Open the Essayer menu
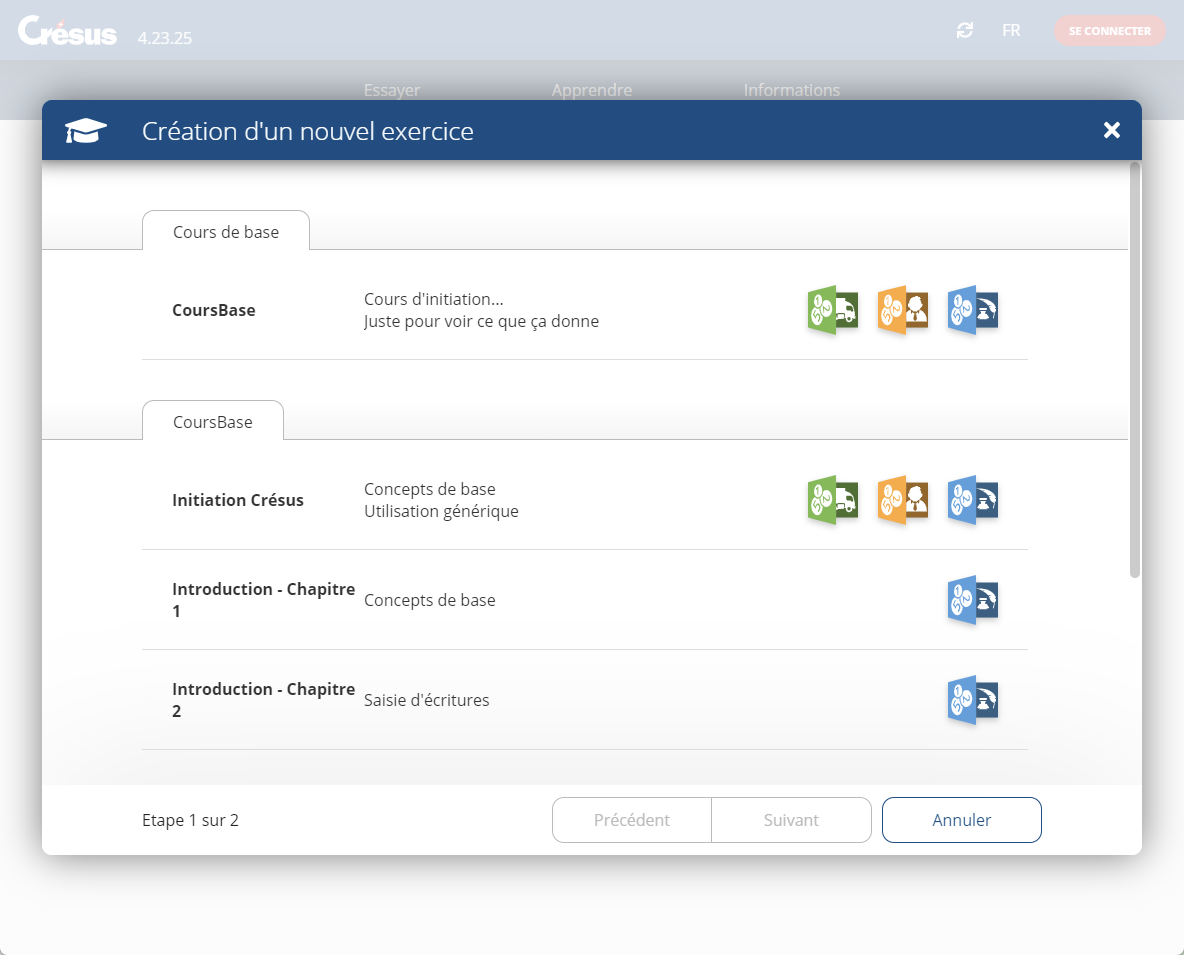Screen dimensions: 1184x955 click(x=392, y=90)
